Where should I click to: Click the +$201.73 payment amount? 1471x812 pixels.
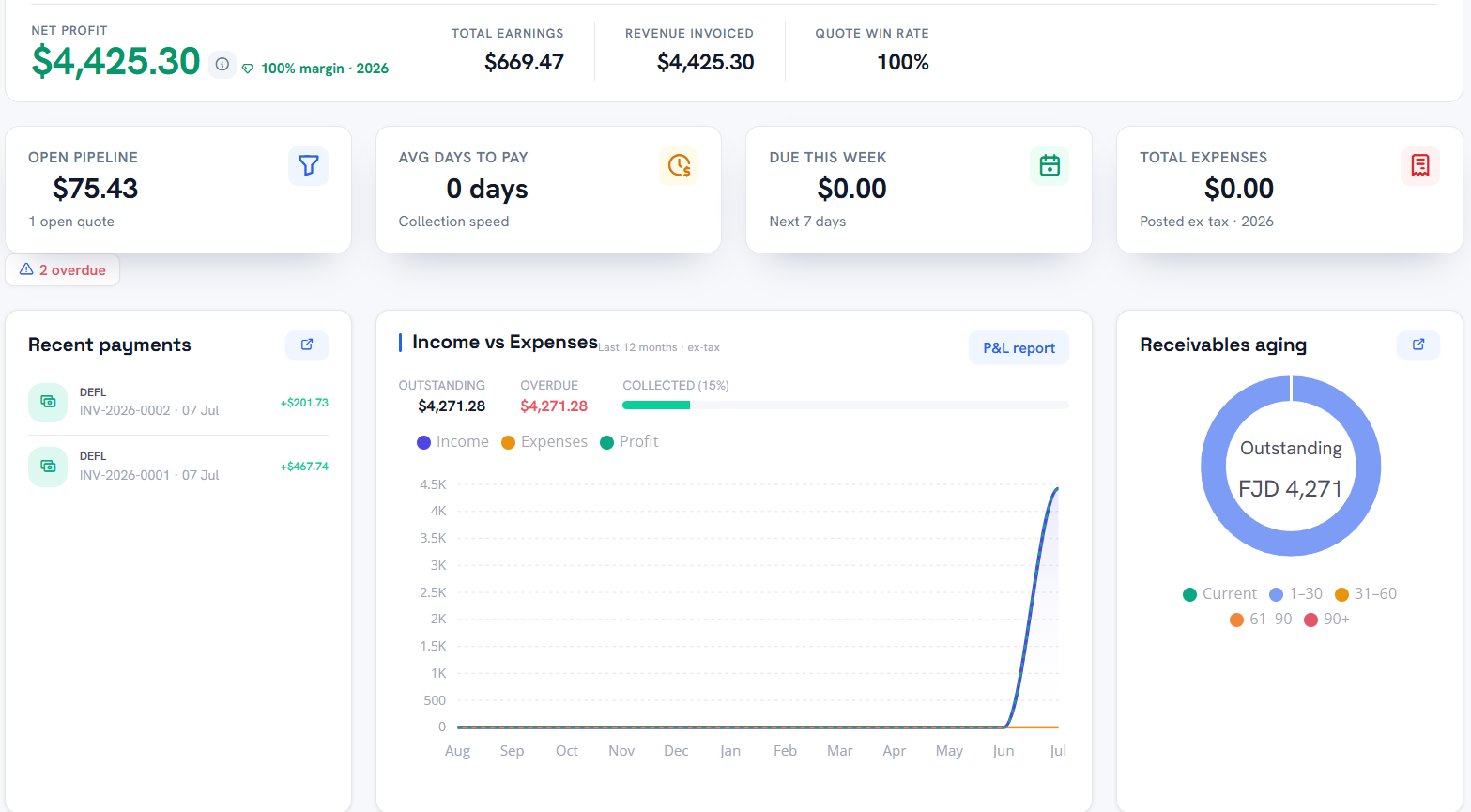pyautogui.click(x=304, y=403)
